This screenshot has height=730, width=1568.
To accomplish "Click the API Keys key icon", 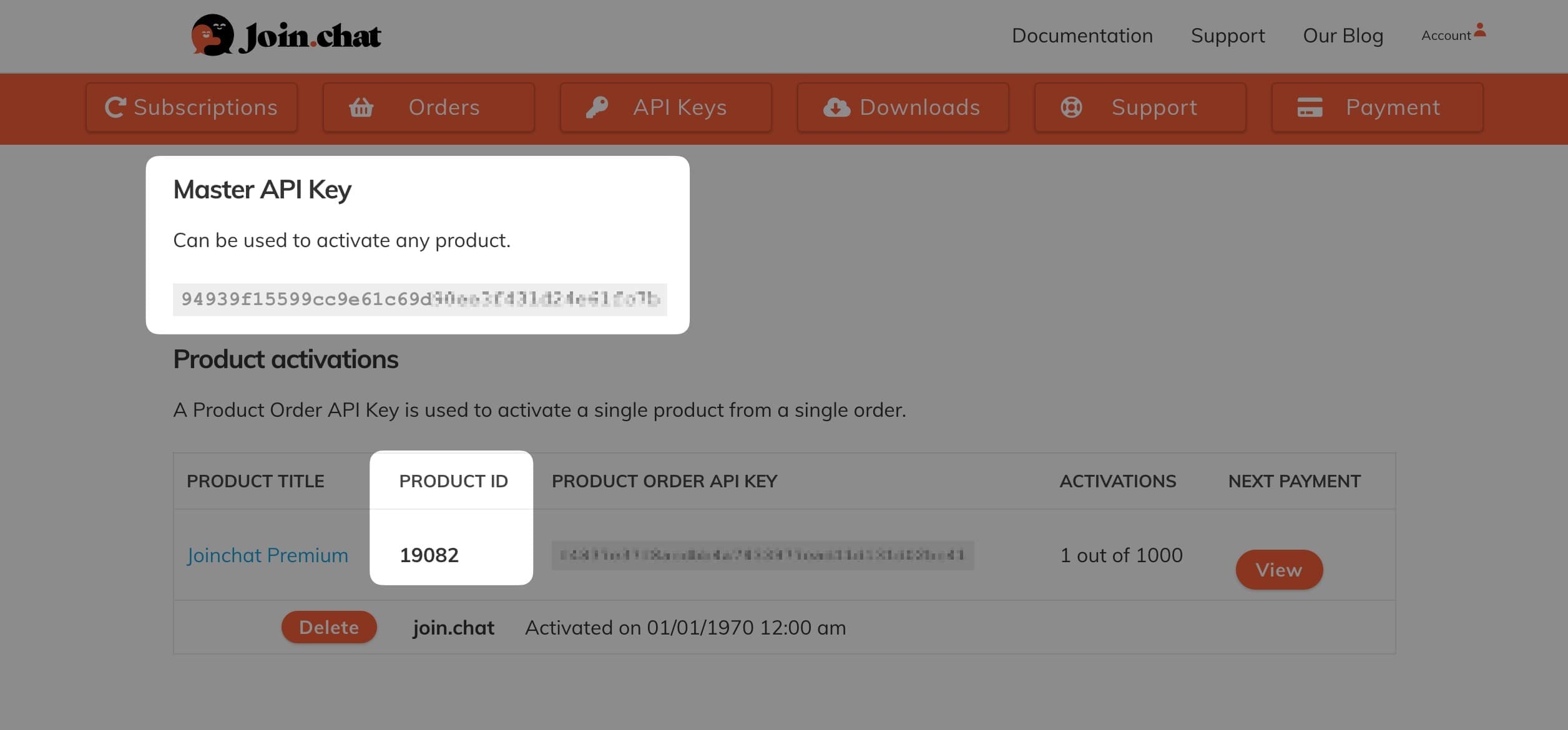I will coord(597,107).
